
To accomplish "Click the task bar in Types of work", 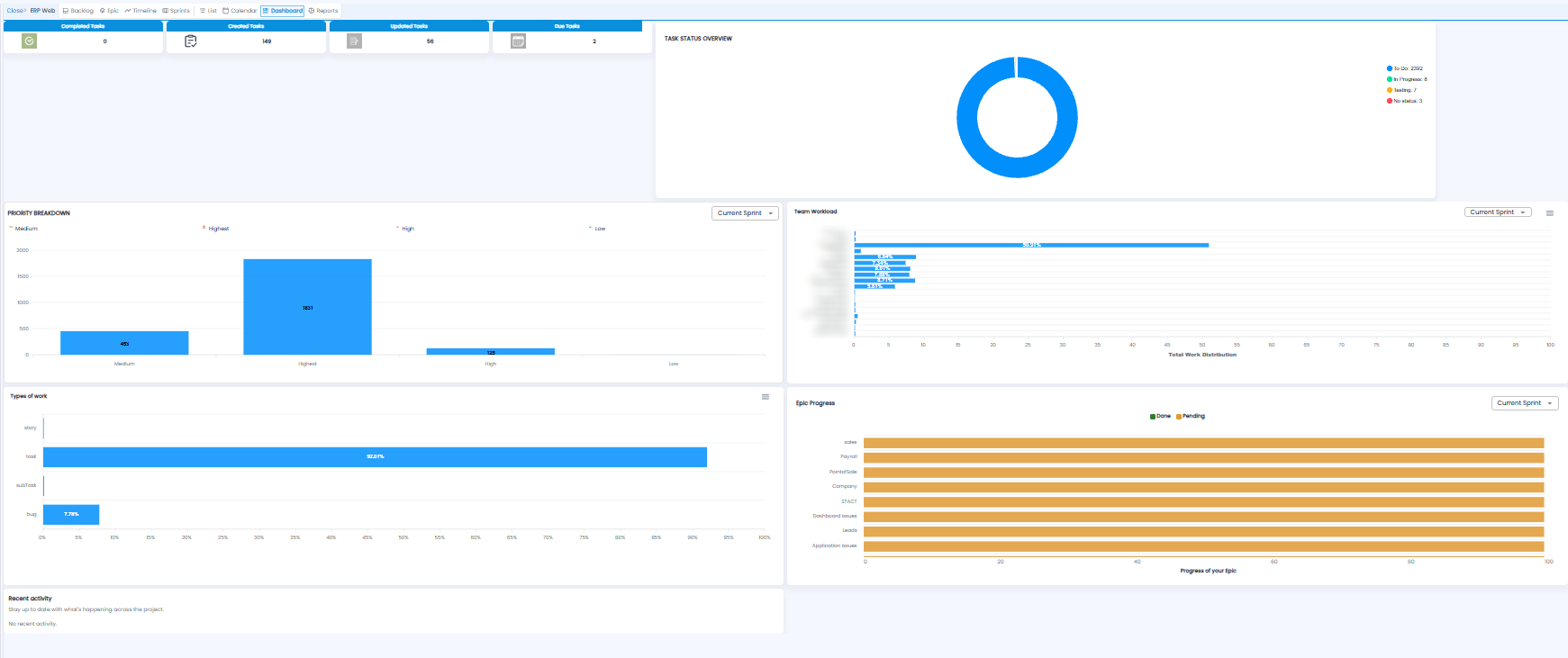I will (375, 456).
